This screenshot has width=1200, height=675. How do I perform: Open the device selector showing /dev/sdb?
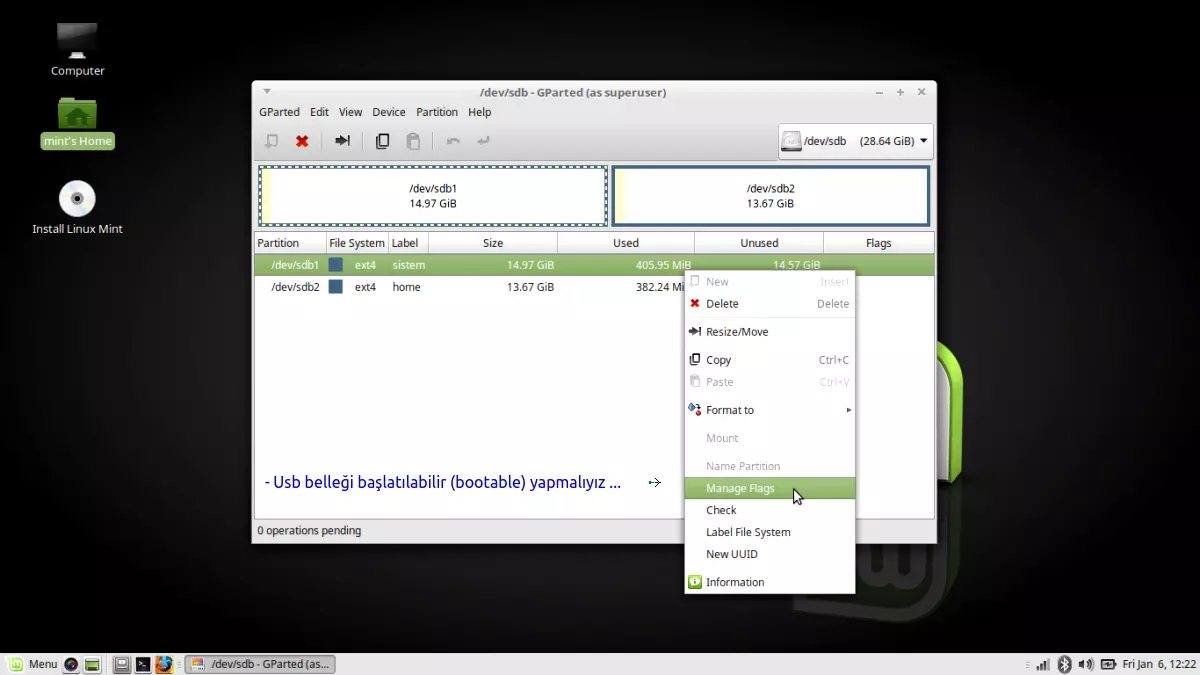click(854, 141)
